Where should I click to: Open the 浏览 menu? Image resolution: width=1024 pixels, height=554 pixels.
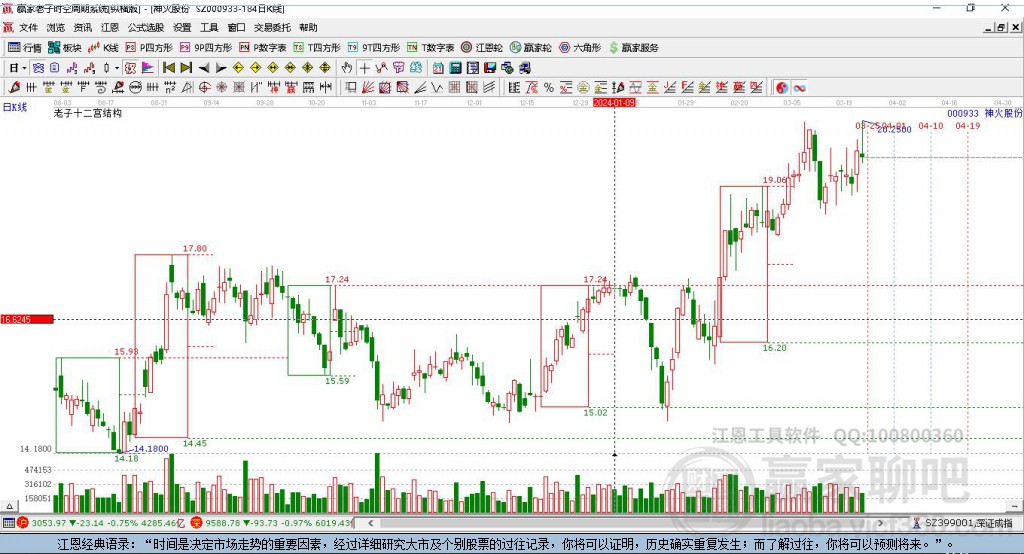tap(56, 27)
